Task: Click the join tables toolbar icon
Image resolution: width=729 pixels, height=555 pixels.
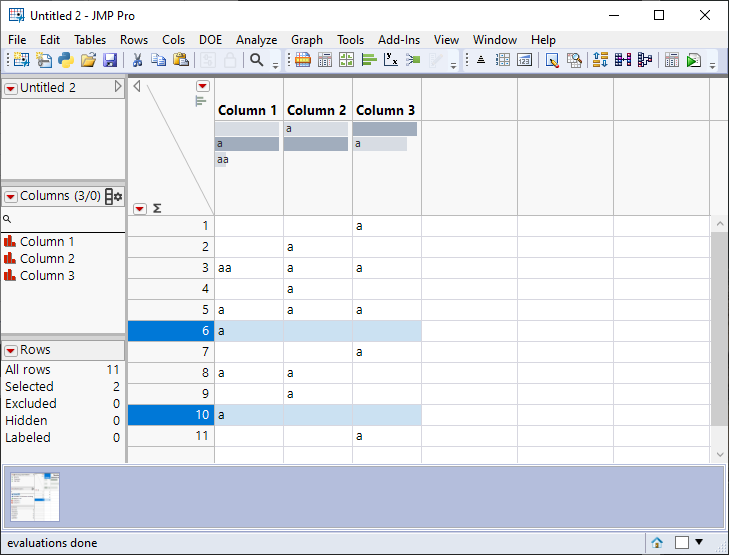Action: pyautogui.click(x=623, y=60)
